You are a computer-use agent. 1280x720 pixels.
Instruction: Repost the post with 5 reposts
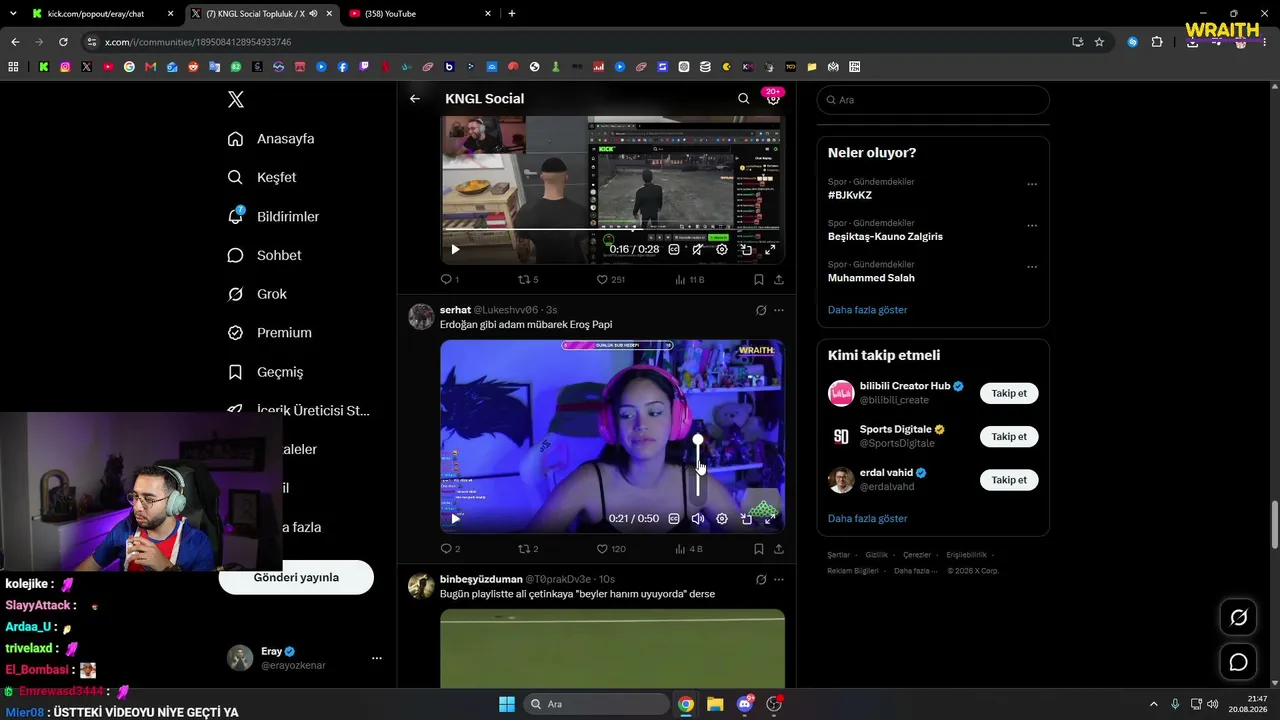(x=528, y=280)
